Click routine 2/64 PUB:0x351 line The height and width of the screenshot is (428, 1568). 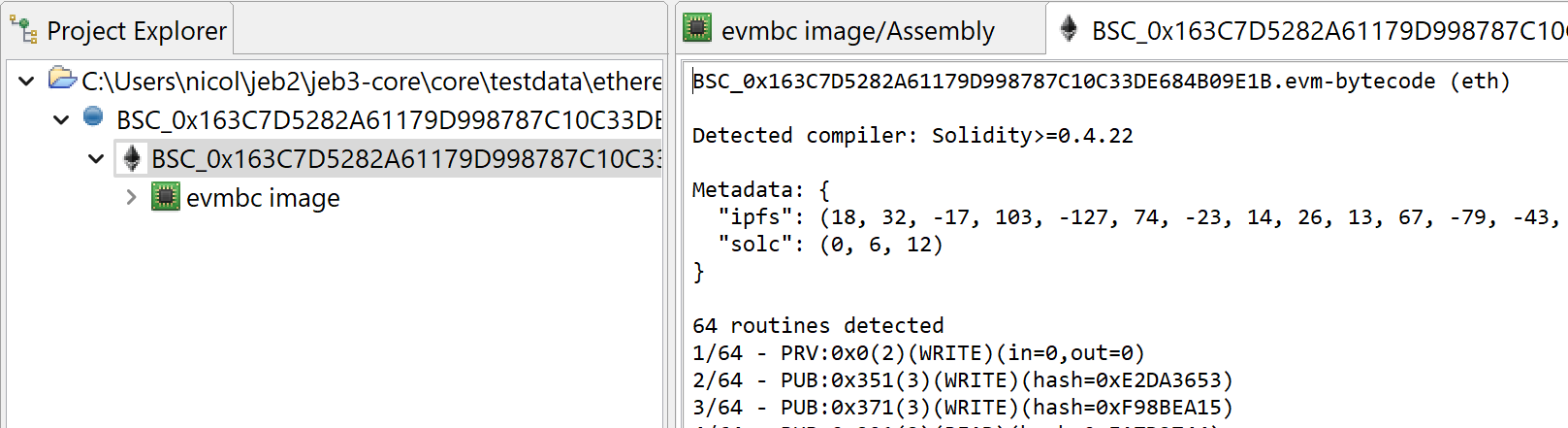963,379
